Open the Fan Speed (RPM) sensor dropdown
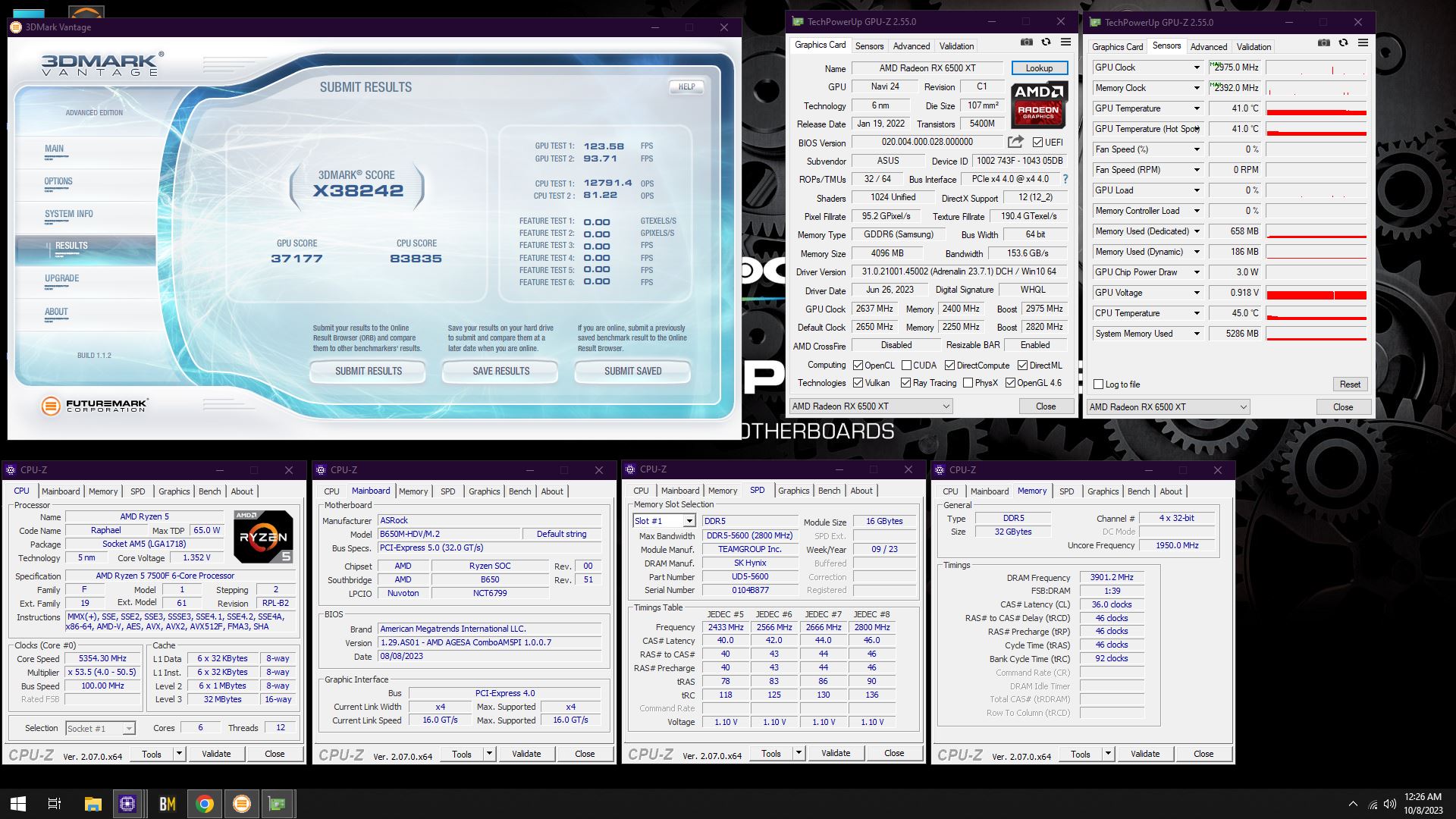 [1197, 170]
